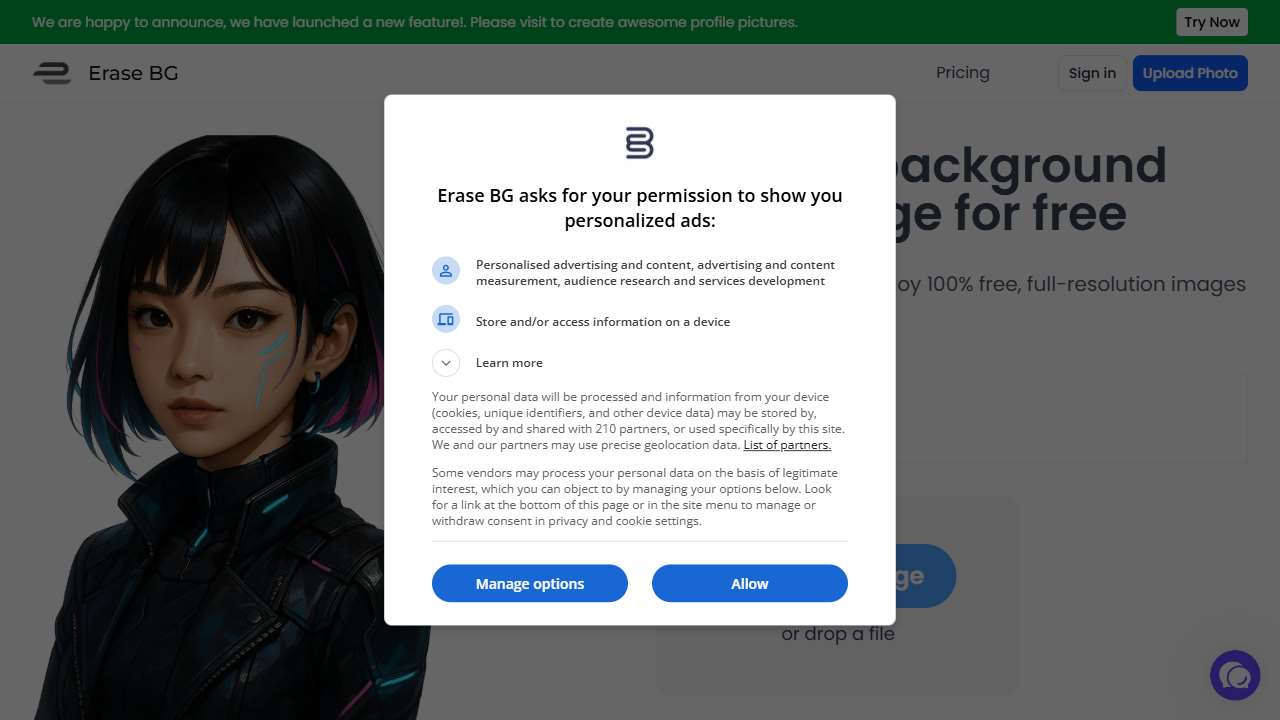Click the B logo in consent dialog
This screenshot has height=720, width=1280.
pos(639,143)
